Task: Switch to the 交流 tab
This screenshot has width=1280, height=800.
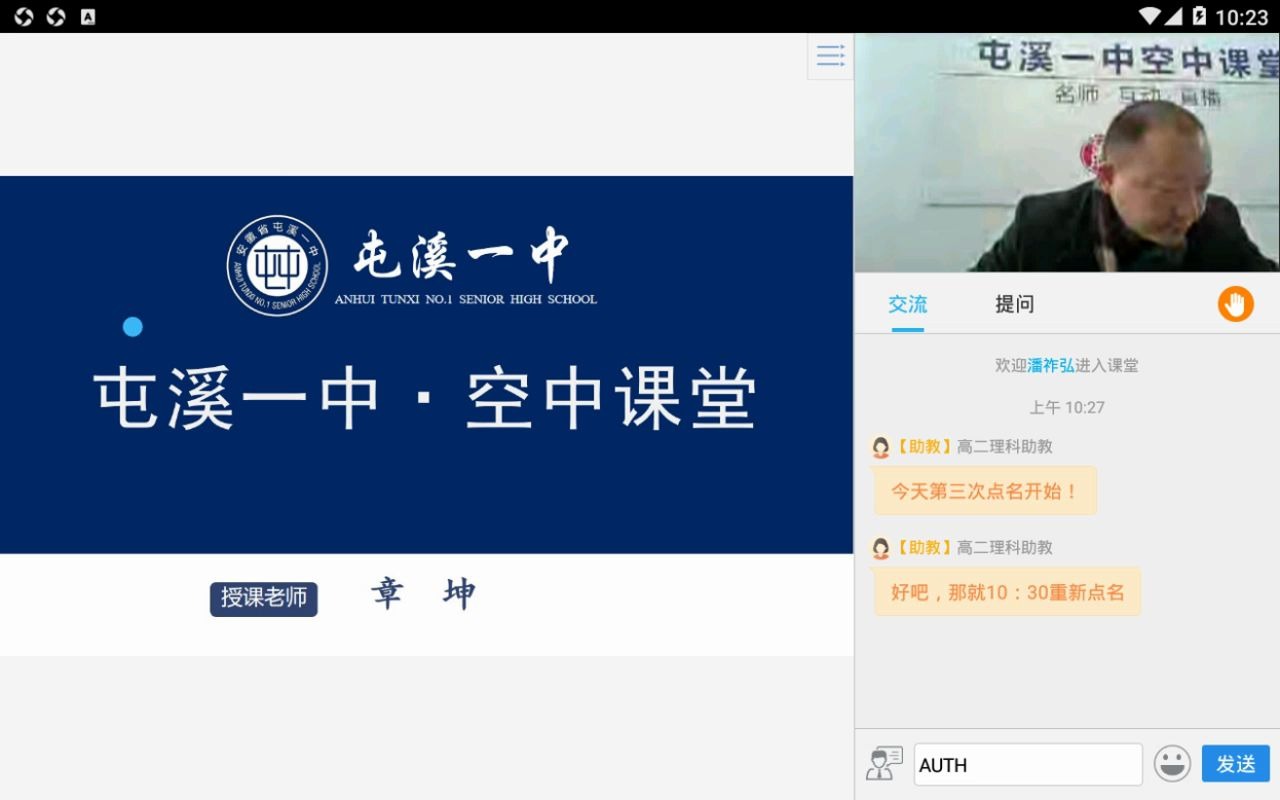Action: point(908,304)
